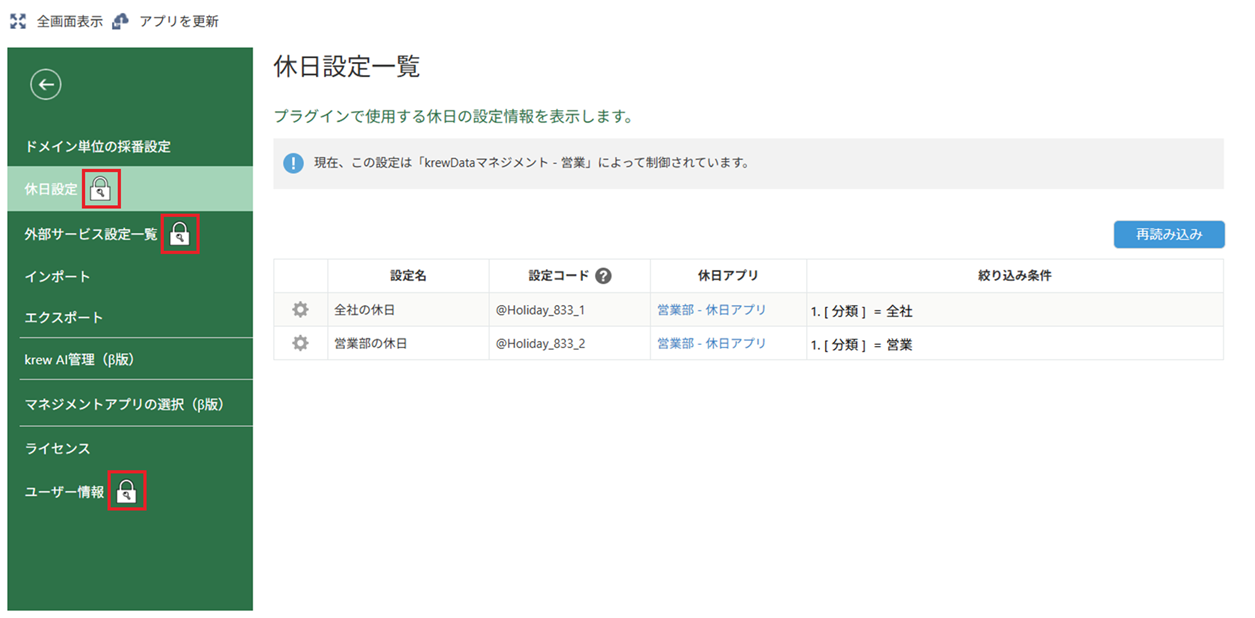Open ライセンス in the sidebar
The width and height of the screenshot is (1255, 618).
[x=57, y=448]
